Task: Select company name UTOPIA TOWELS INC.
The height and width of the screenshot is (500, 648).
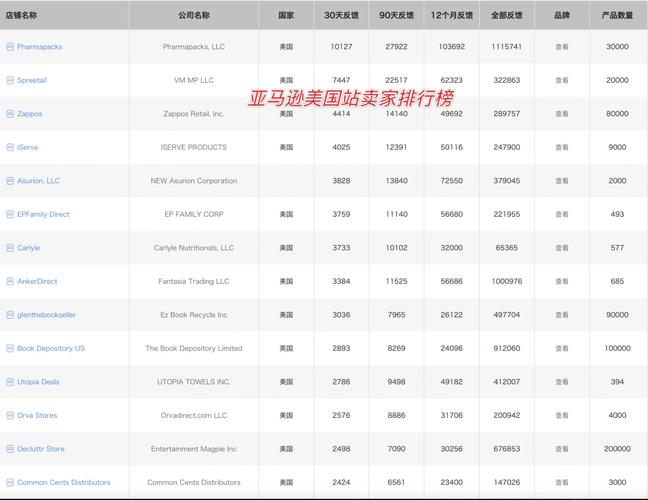Action: coord(194,382)
